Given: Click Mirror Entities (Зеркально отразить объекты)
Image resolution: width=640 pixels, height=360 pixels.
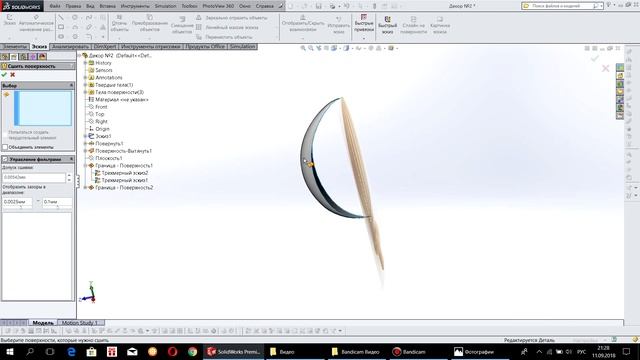Looking at the screenshot, I should click(232, 18).
